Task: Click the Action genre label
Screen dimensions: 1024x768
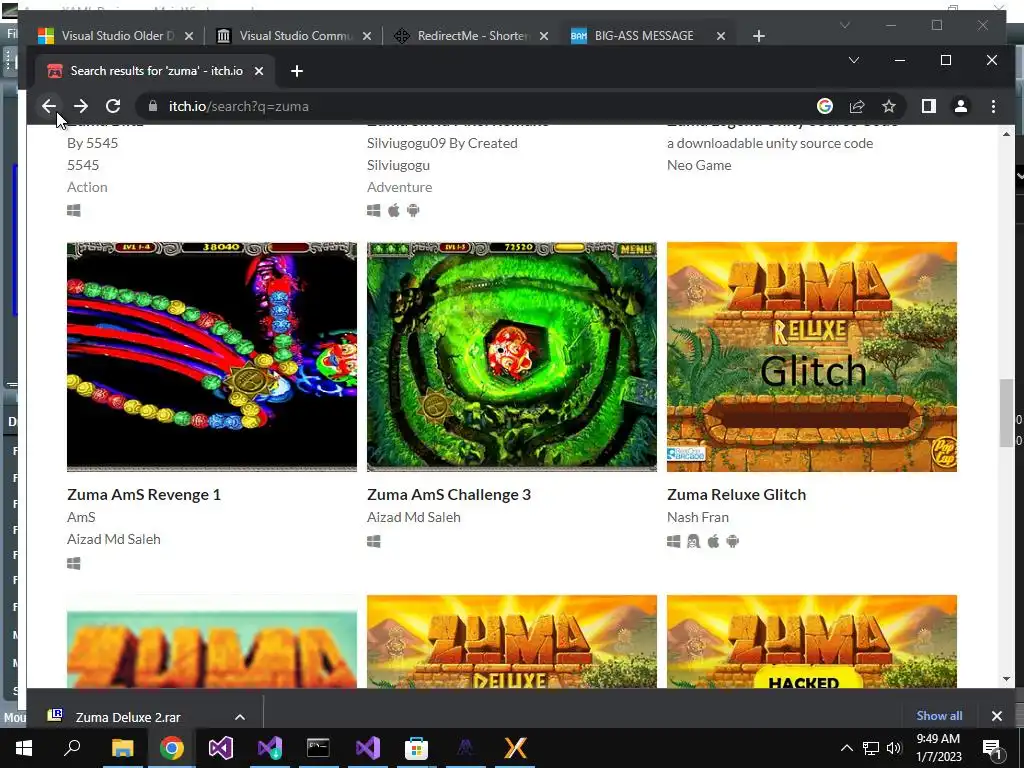Action: (87, 187)
